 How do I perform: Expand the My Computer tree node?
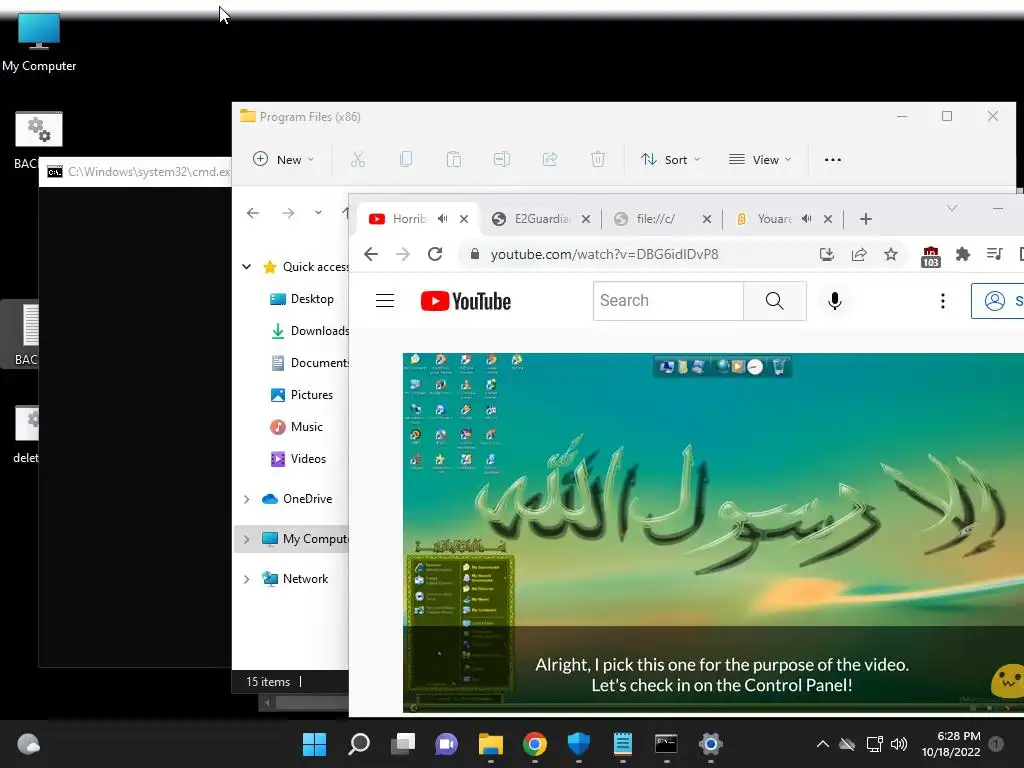click(246, 539)
